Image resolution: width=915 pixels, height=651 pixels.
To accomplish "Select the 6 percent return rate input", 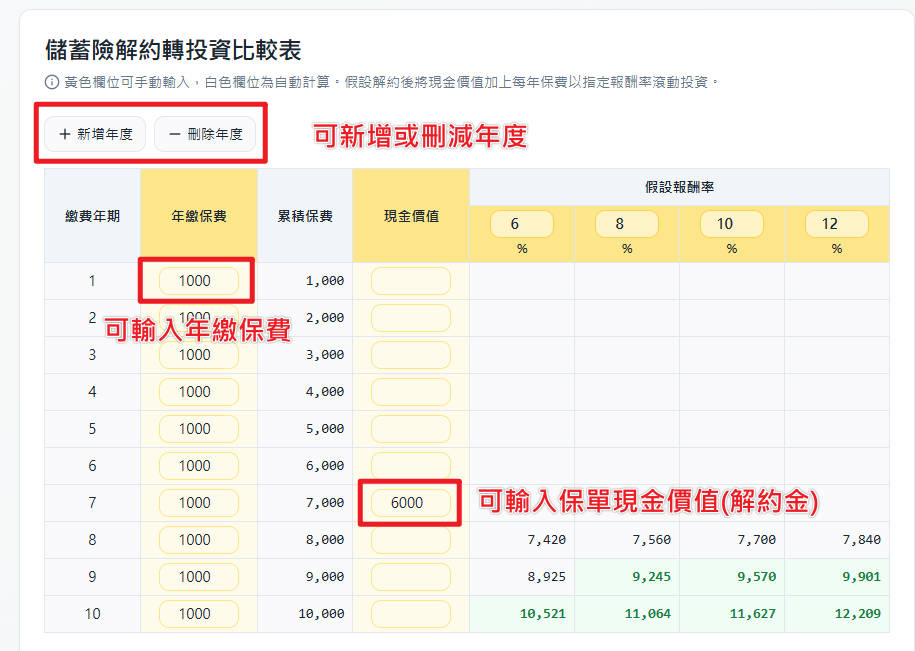I will (521, 224).
